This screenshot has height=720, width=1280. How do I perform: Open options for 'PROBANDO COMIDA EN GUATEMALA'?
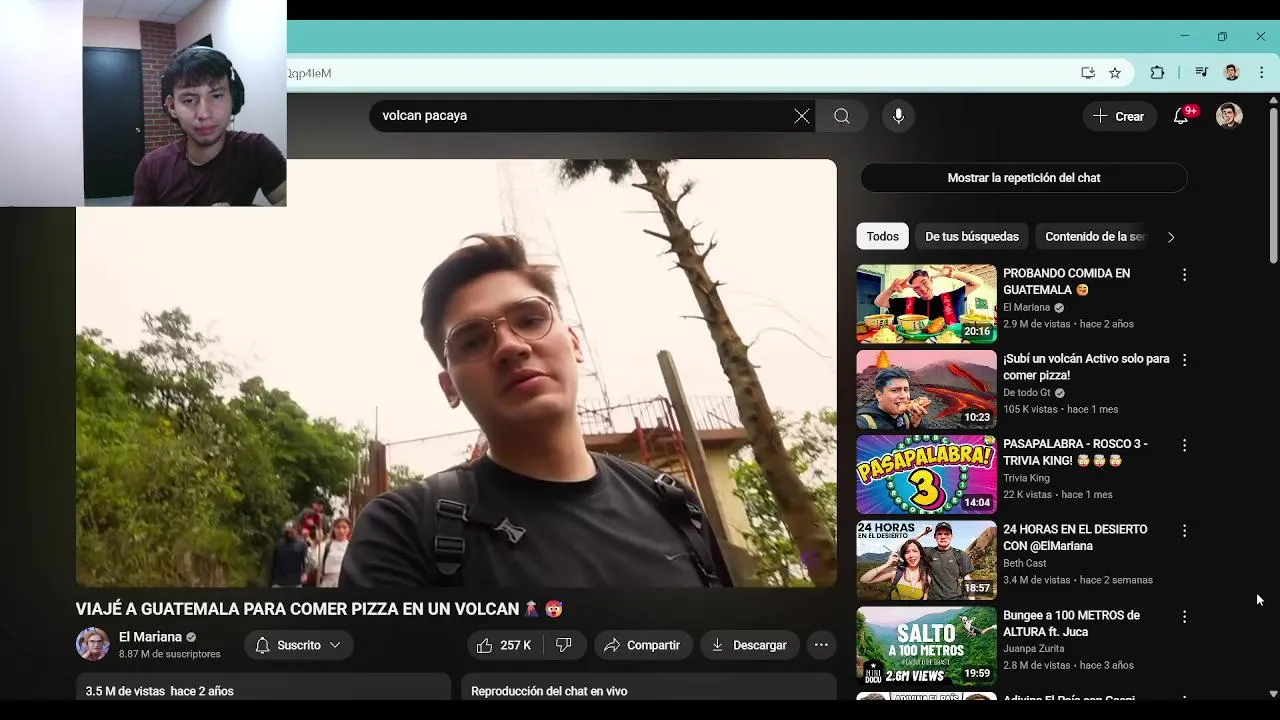pos(1184,274)
